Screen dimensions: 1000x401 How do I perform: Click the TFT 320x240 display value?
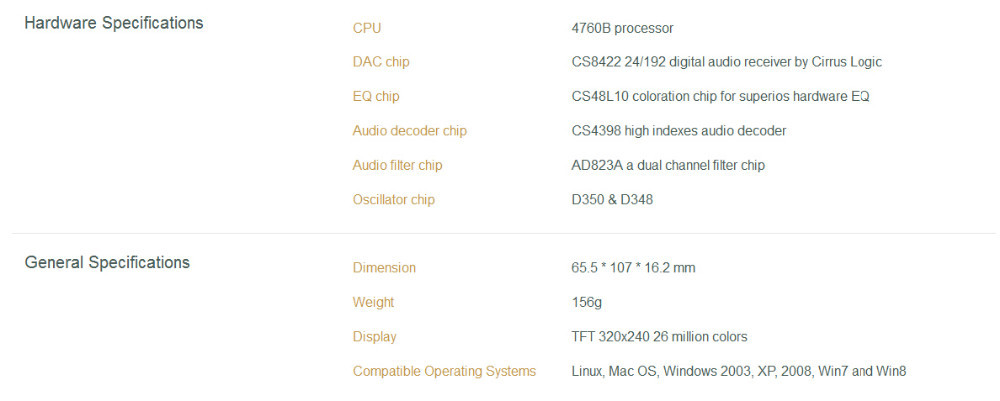coord(659,337)
